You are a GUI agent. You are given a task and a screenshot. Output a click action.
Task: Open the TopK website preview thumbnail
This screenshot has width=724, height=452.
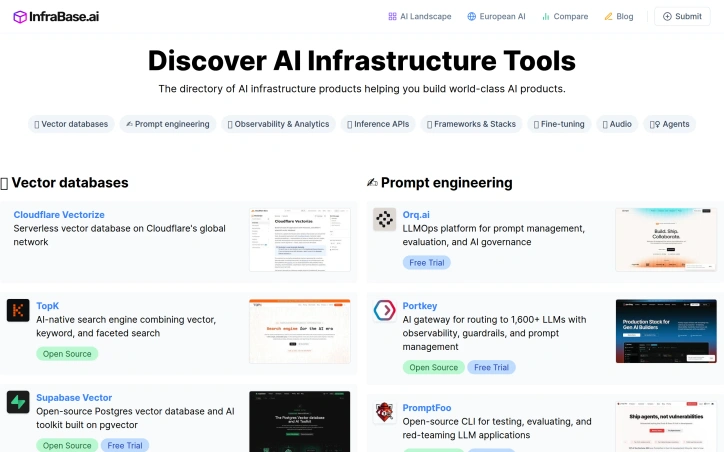(300, 331)
